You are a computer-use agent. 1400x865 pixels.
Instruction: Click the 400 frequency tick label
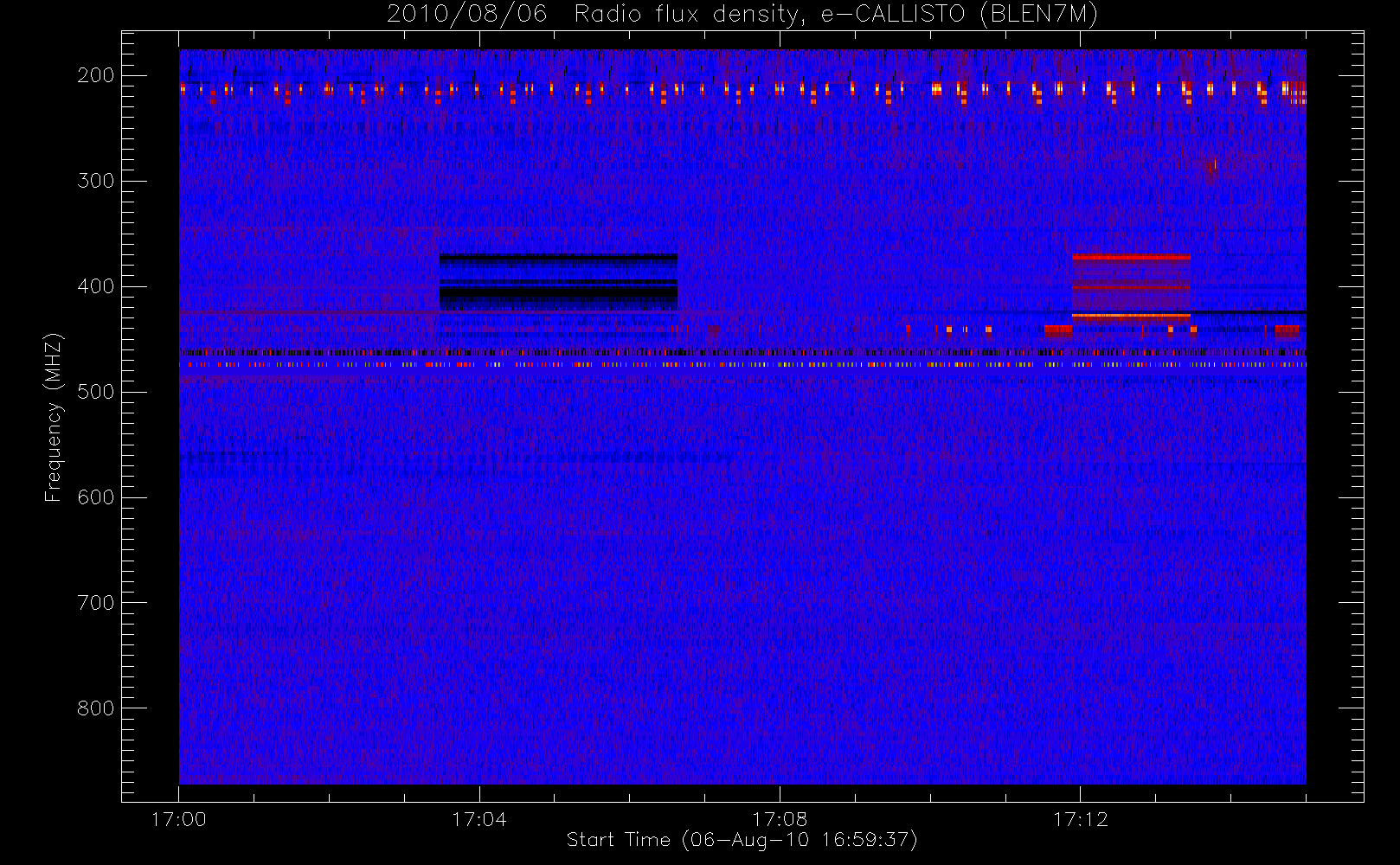(x=95, y=286)
